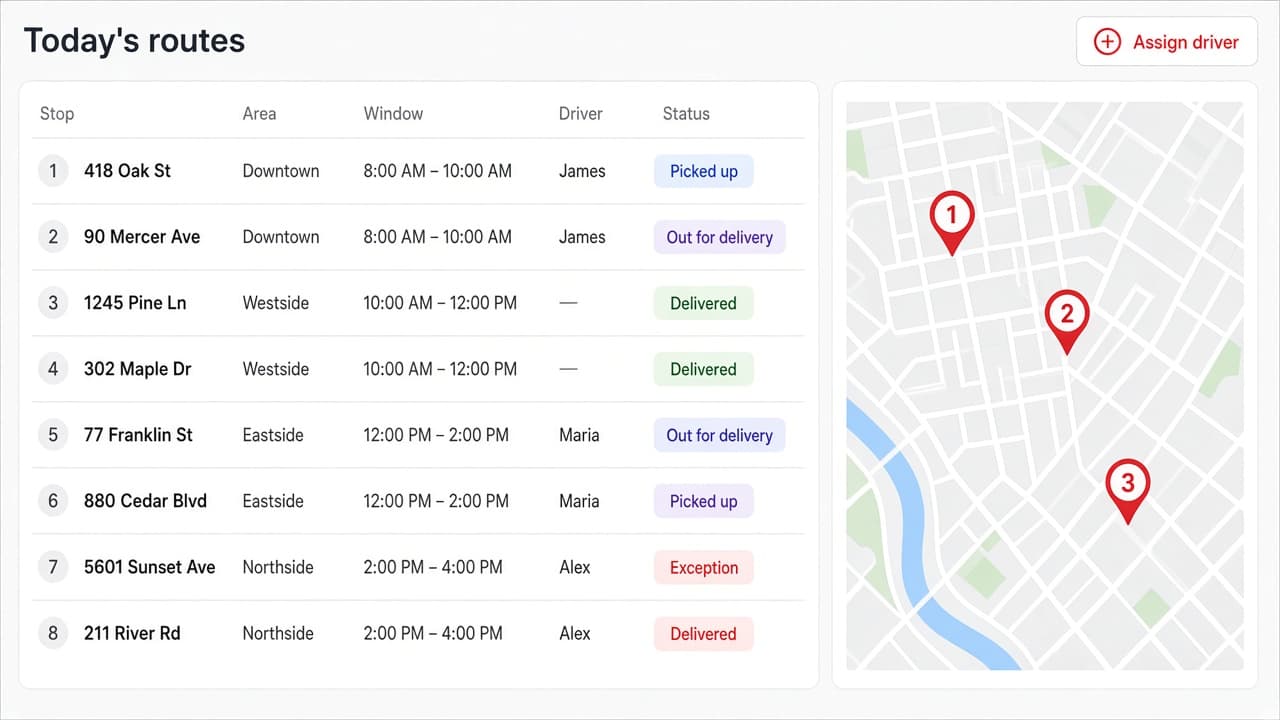Click the stop number 1 circle badge
Image resolution: width=1280 pixels, height=720 pixels.
(53, 171)
